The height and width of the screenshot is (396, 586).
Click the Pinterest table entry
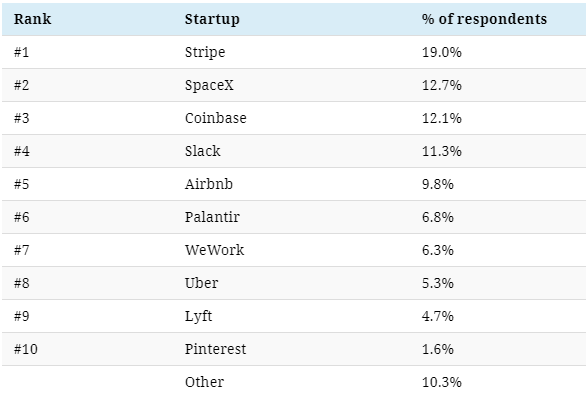pyautogui.click(x=216, y=349)
